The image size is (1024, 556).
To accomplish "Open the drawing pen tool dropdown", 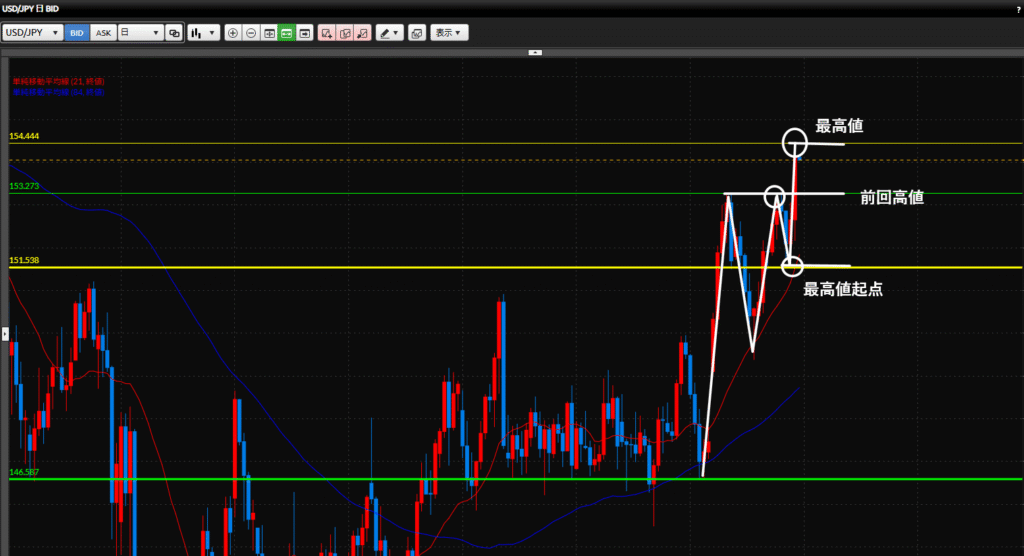I will [389, 33].
